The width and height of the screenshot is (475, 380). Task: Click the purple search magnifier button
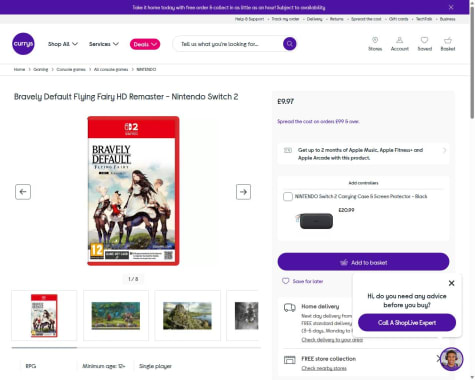coord(289,44)
